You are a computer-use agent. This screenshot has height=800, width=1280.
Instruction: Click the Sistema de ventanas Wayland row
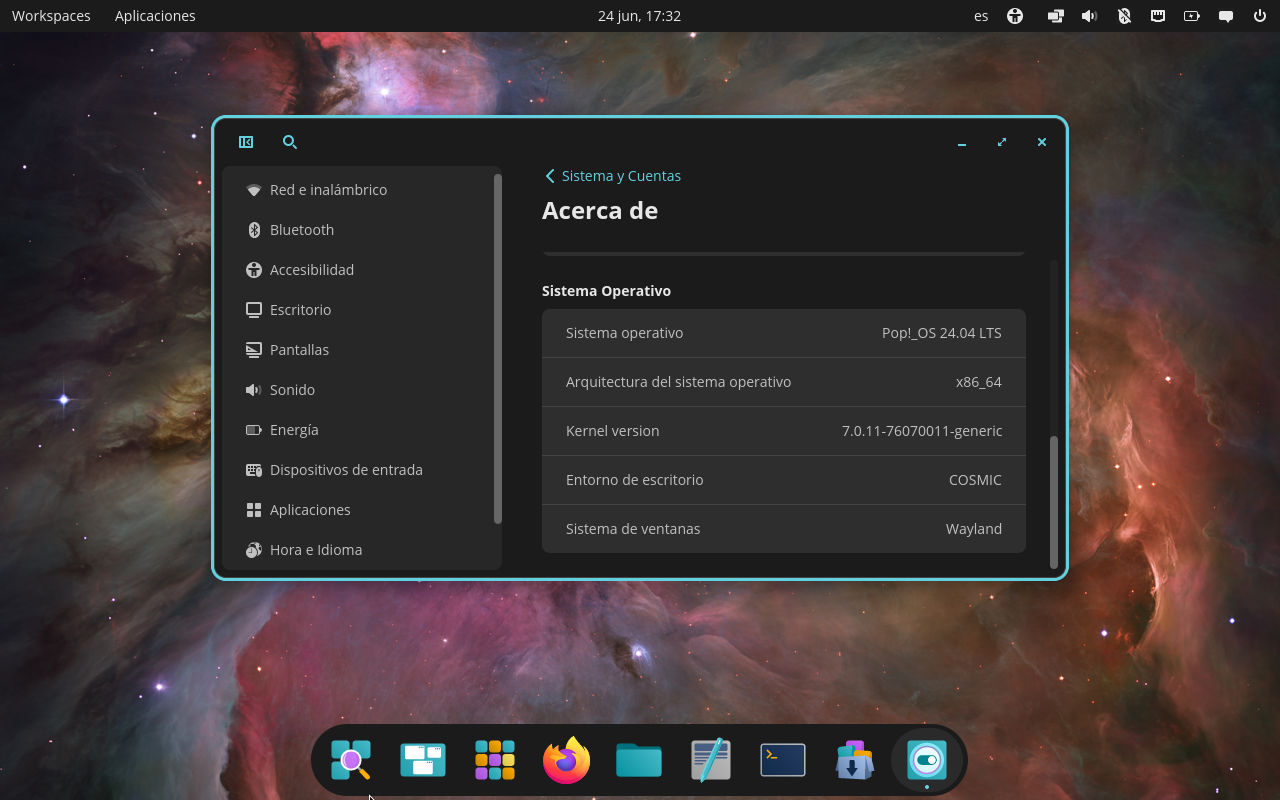784,529
